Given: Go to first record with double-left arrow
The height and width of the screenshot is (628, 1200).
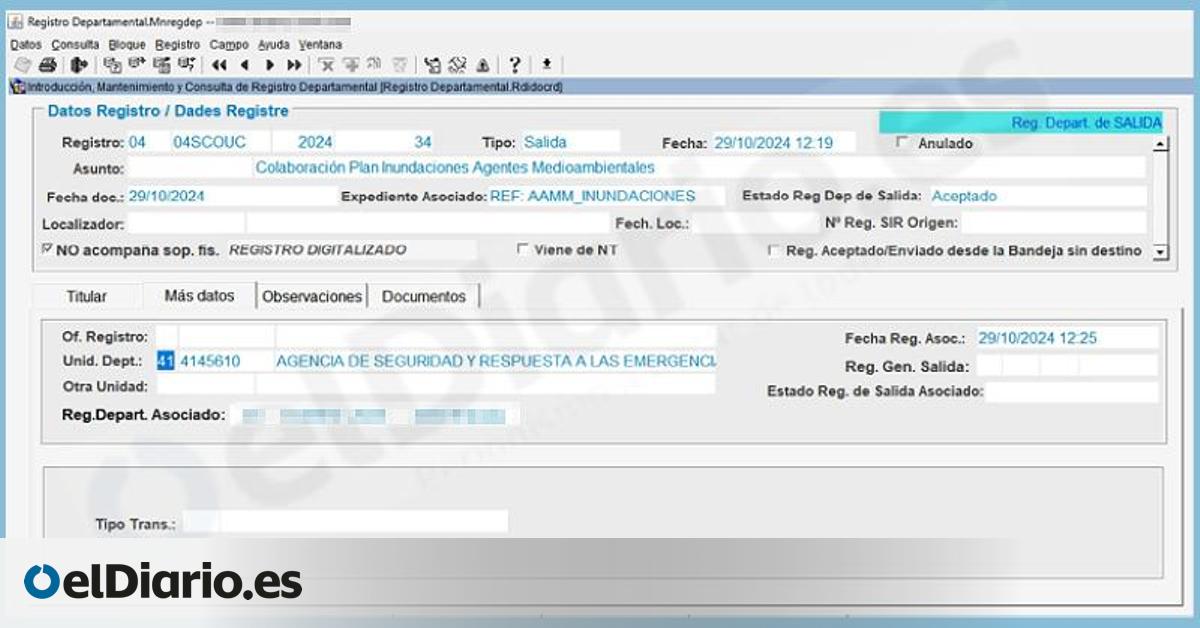Looking at the screenshot, I should coord(219,65).
